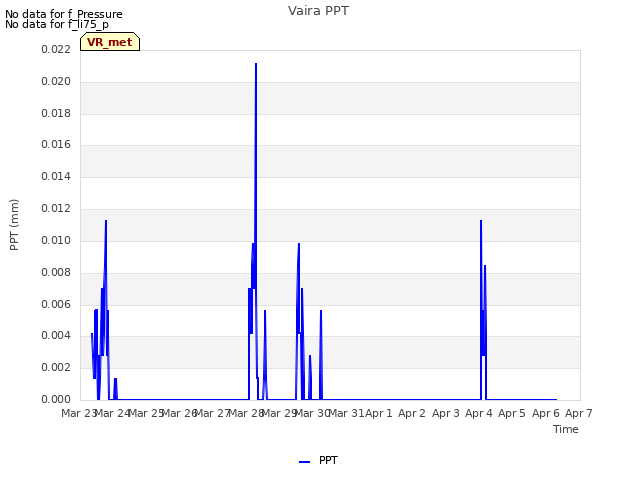Click the 0.018 y-axis tick label
The image size is (640, 480).
tap(56, 113)
